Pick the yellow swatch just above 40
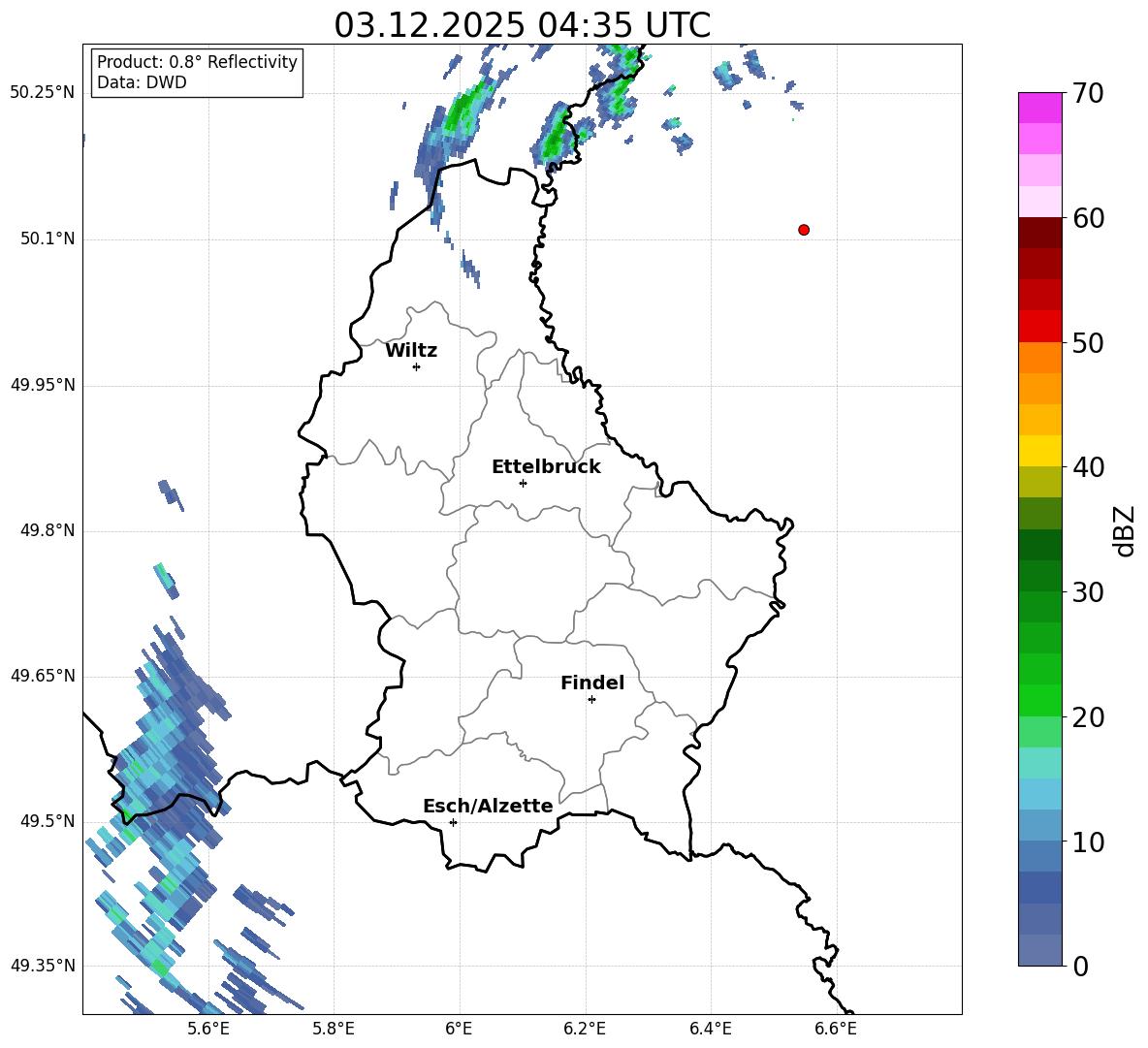Image resolution: width=1148 pixels, height=1048 pixels. [1040, 451]
